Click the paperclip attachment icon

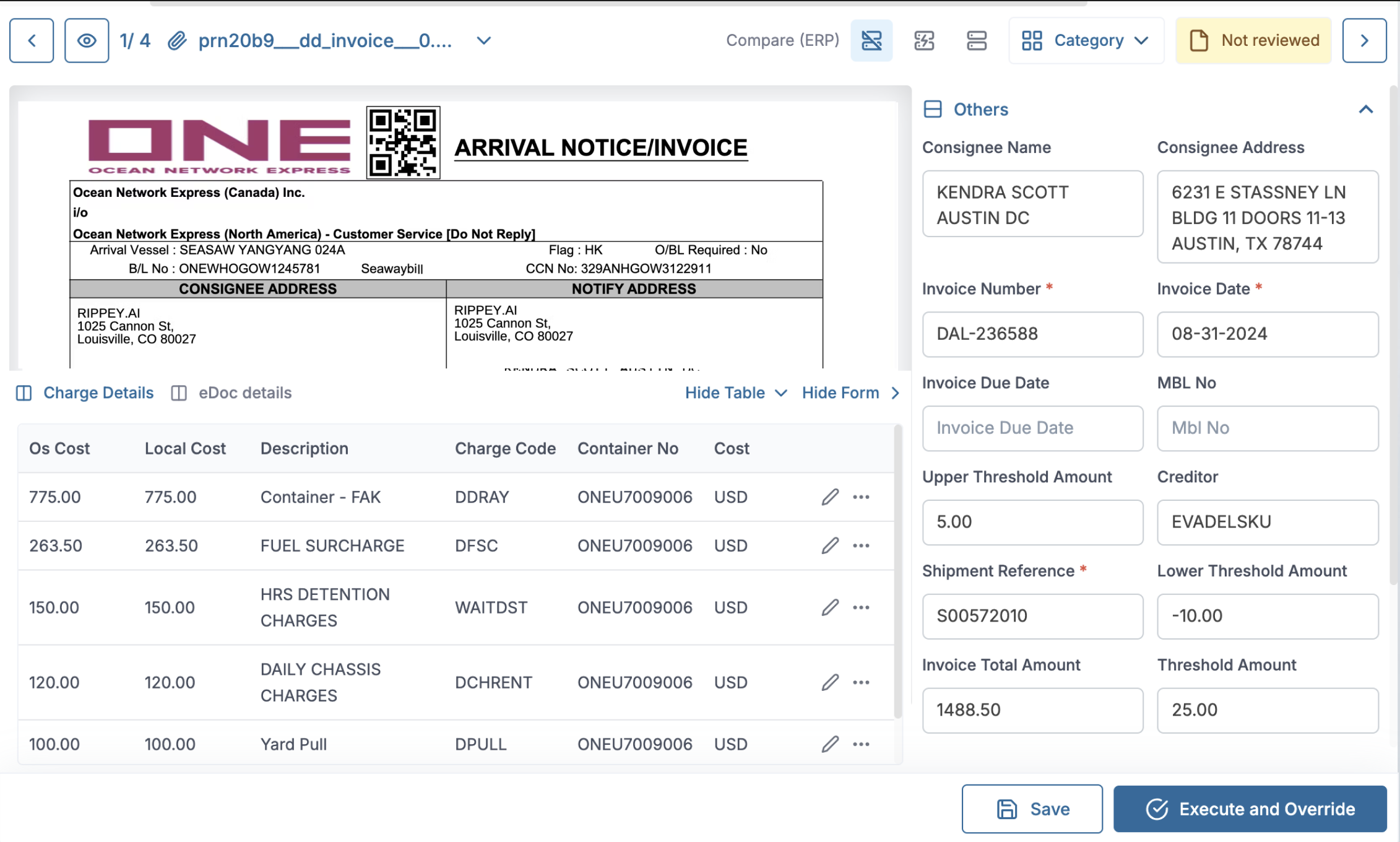177,41
